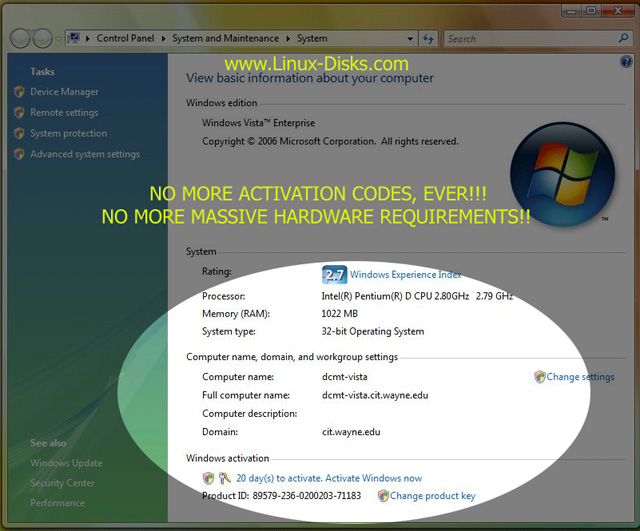This screenshot has height=531, width=640.
Task: Minimize the System window
Action: point(571,11)
